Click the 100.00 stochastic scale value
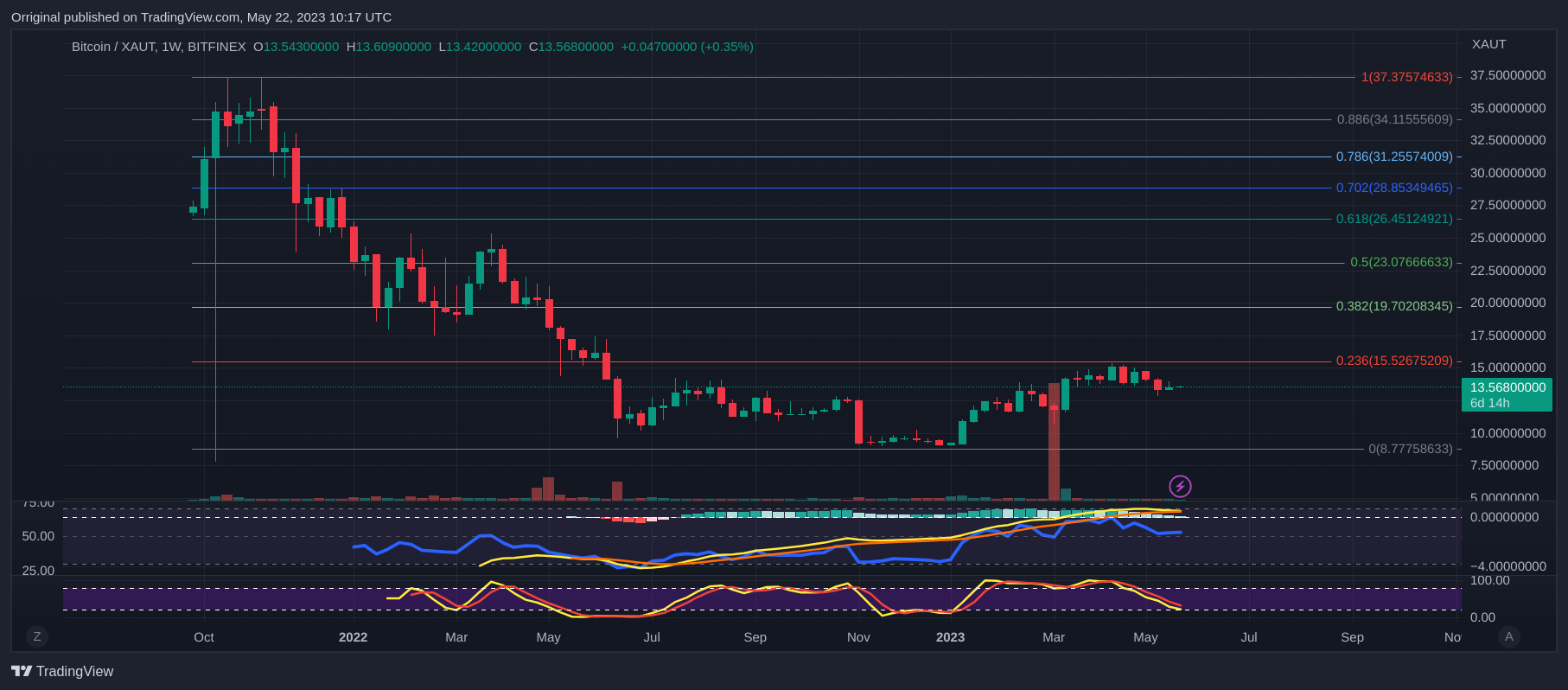The image size is (1568, 690). pos(1490,580)
